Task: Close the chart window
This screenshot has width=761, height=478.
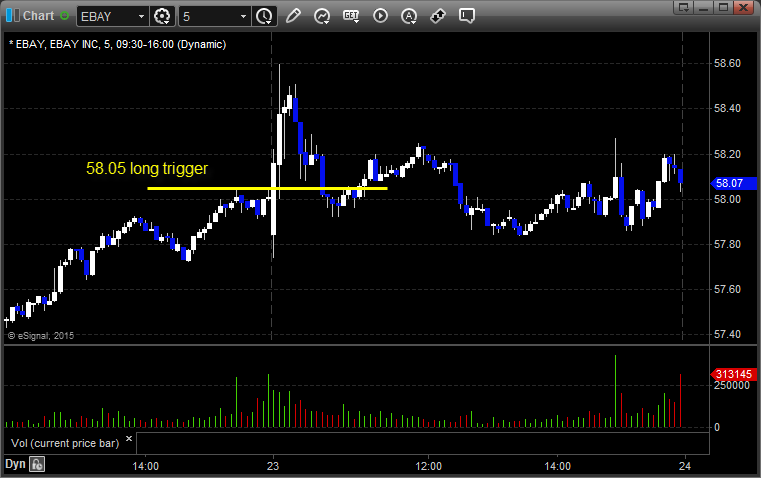Action: [x=743, y=7]
